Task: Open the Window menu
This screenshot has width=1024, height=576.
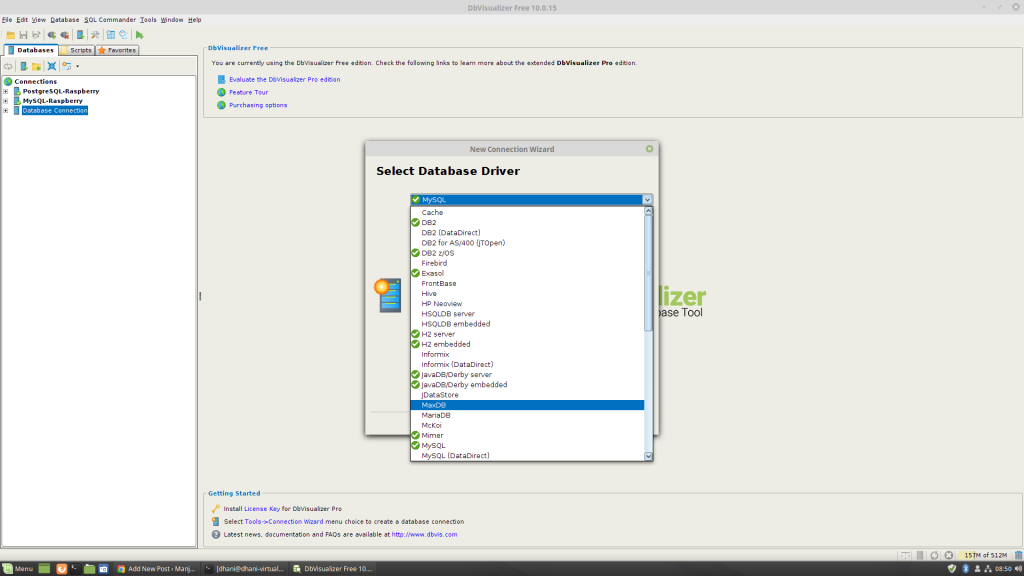Action: [x=172, y=20]
